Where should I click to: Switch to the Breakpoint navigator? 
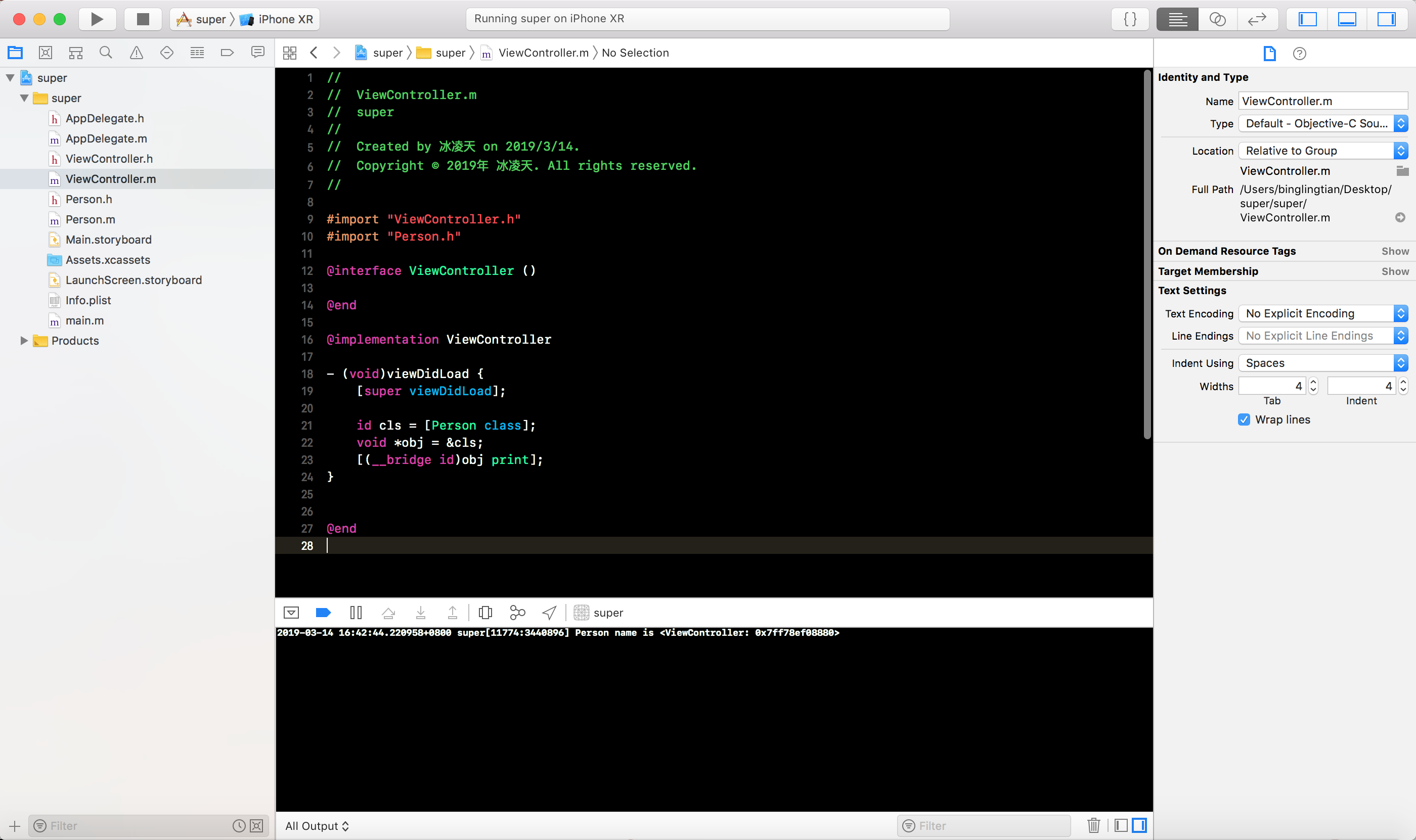[227, 53]
